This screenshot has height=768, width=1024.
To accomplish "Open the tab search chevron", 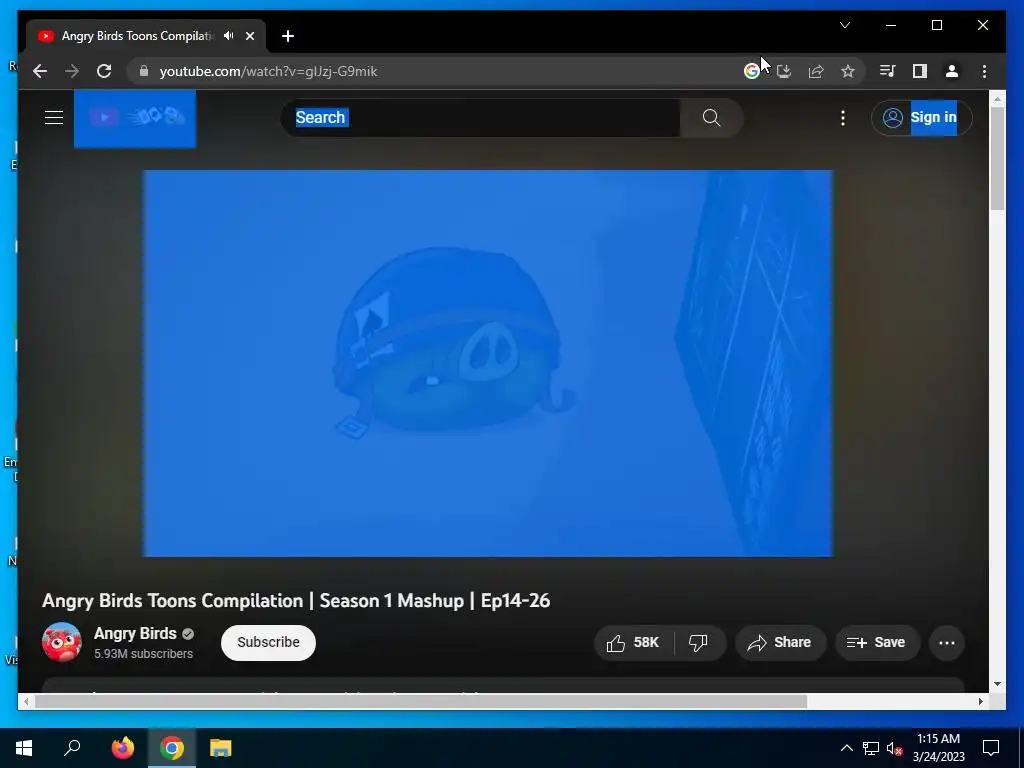I will [845, 25].
